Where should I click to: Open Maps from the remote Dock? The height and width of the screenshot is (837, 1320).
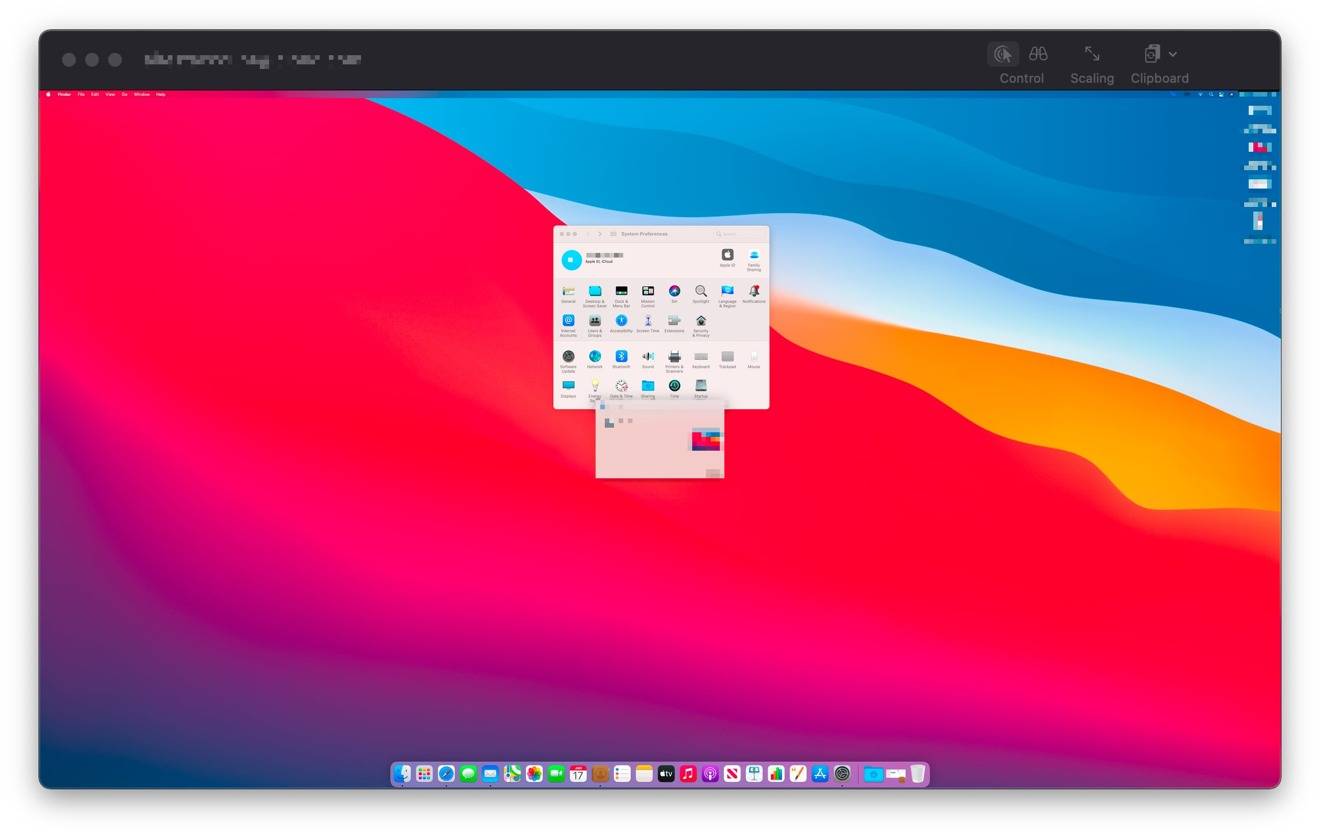pos(512,774)
